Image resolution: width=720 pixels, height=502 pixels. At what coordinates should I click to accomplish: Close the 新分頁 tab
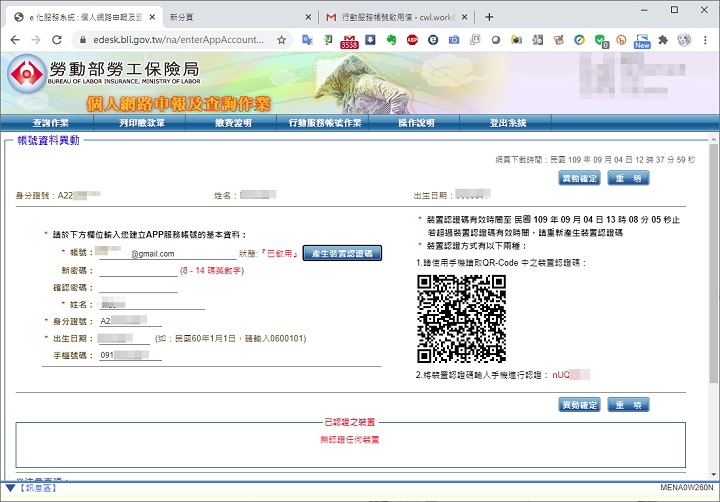pyautogui.click(x=308, y=17)
